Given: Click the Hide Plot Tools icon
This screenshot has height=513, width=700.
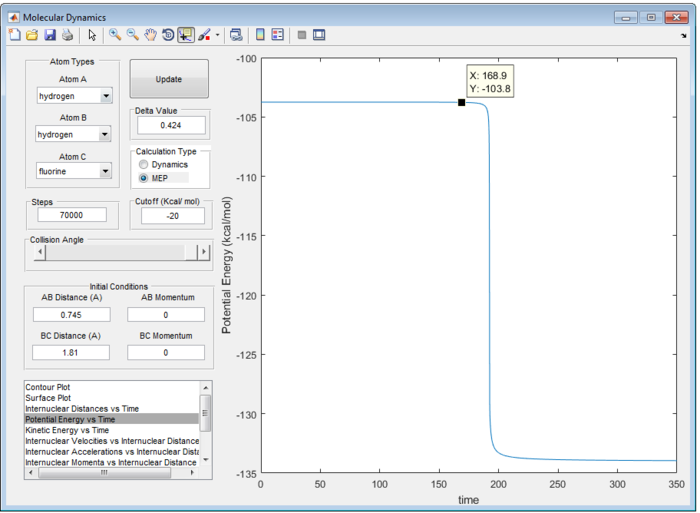Looking at the screenshot, I should 302,35.
